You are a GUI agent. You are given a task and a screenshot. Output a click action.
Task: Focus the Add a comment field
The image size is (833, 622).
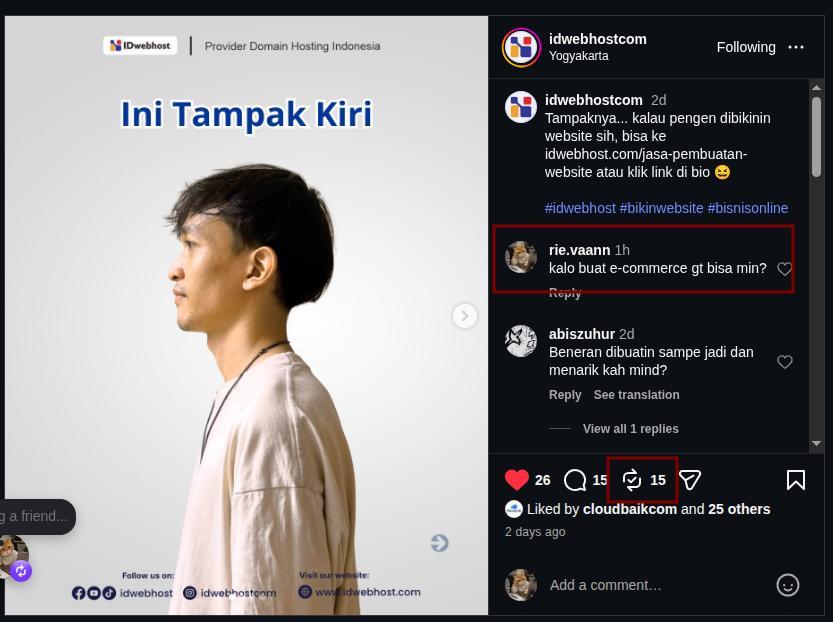coord(658,585)
